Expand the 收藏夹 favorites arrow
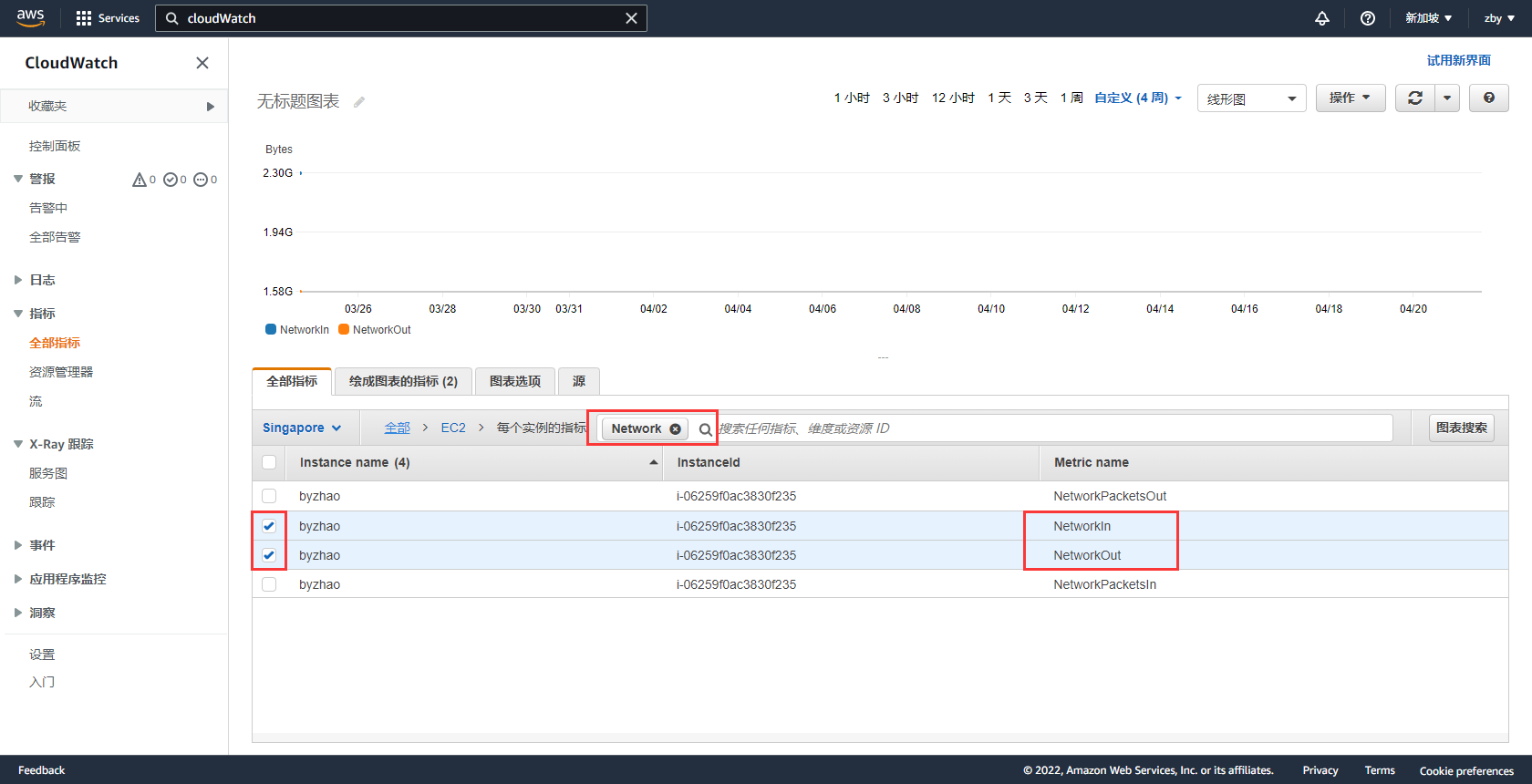Screen dimensions: 1532x784 pyautogui.click(x=211, y=107)
